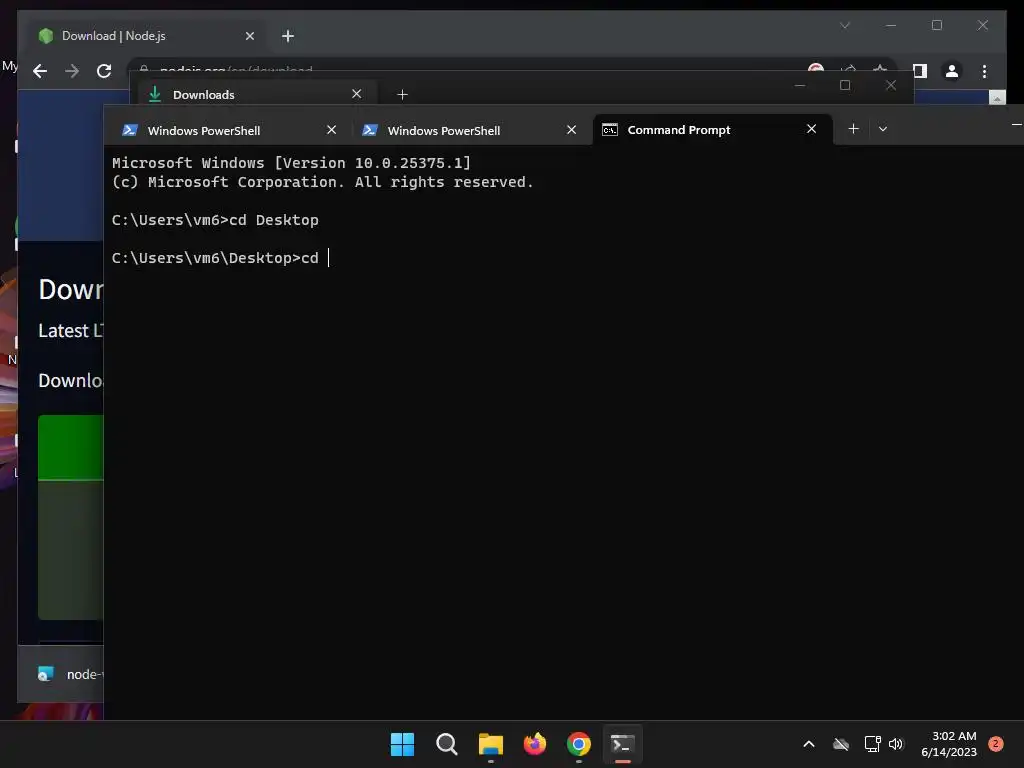Select the Download | Node.js tab

tap(147, 36)
